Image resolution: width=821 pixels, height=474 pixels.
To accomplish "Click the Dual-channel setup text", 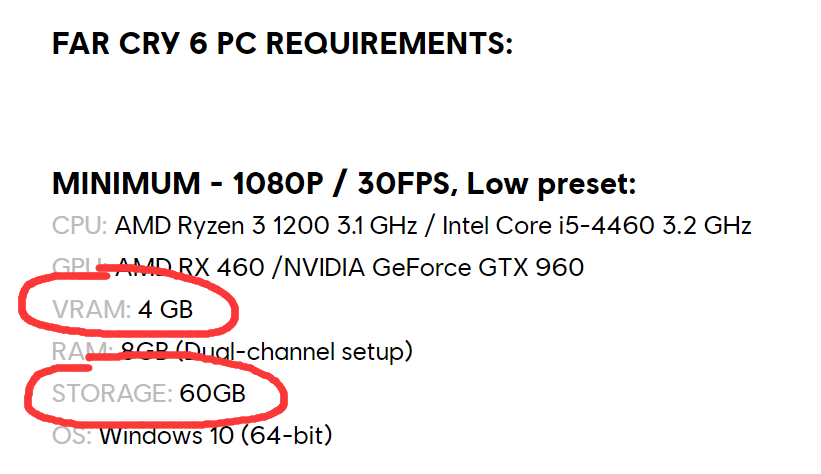I will (x=295, y=352).
